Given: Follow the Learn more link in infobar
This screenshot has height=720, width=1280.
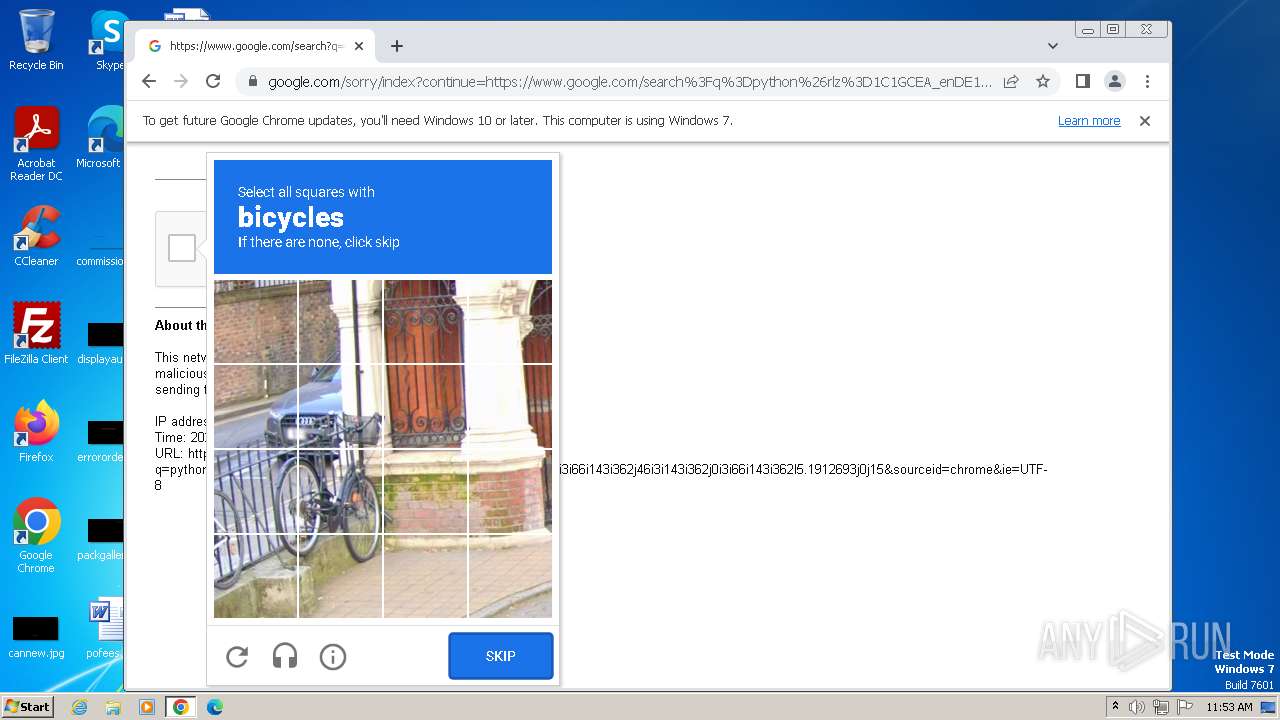Looking at the screenshot, I should click(1089, 121).
